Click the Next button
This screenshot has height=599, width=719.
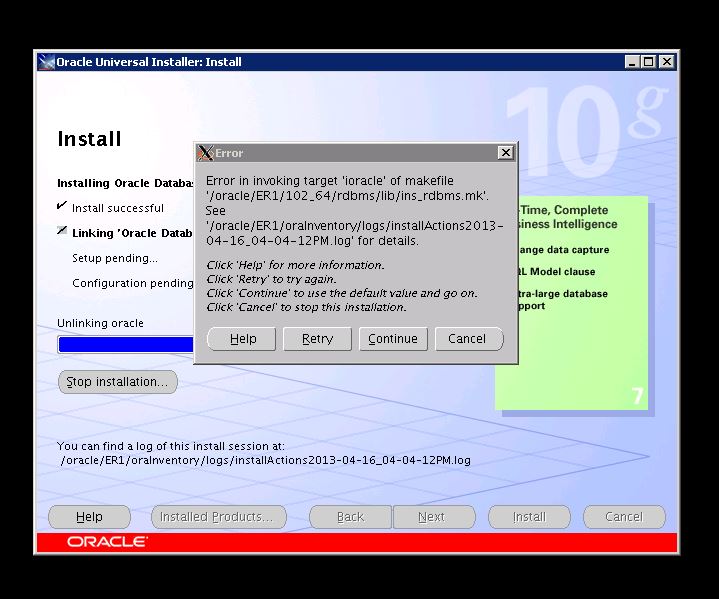434,517
